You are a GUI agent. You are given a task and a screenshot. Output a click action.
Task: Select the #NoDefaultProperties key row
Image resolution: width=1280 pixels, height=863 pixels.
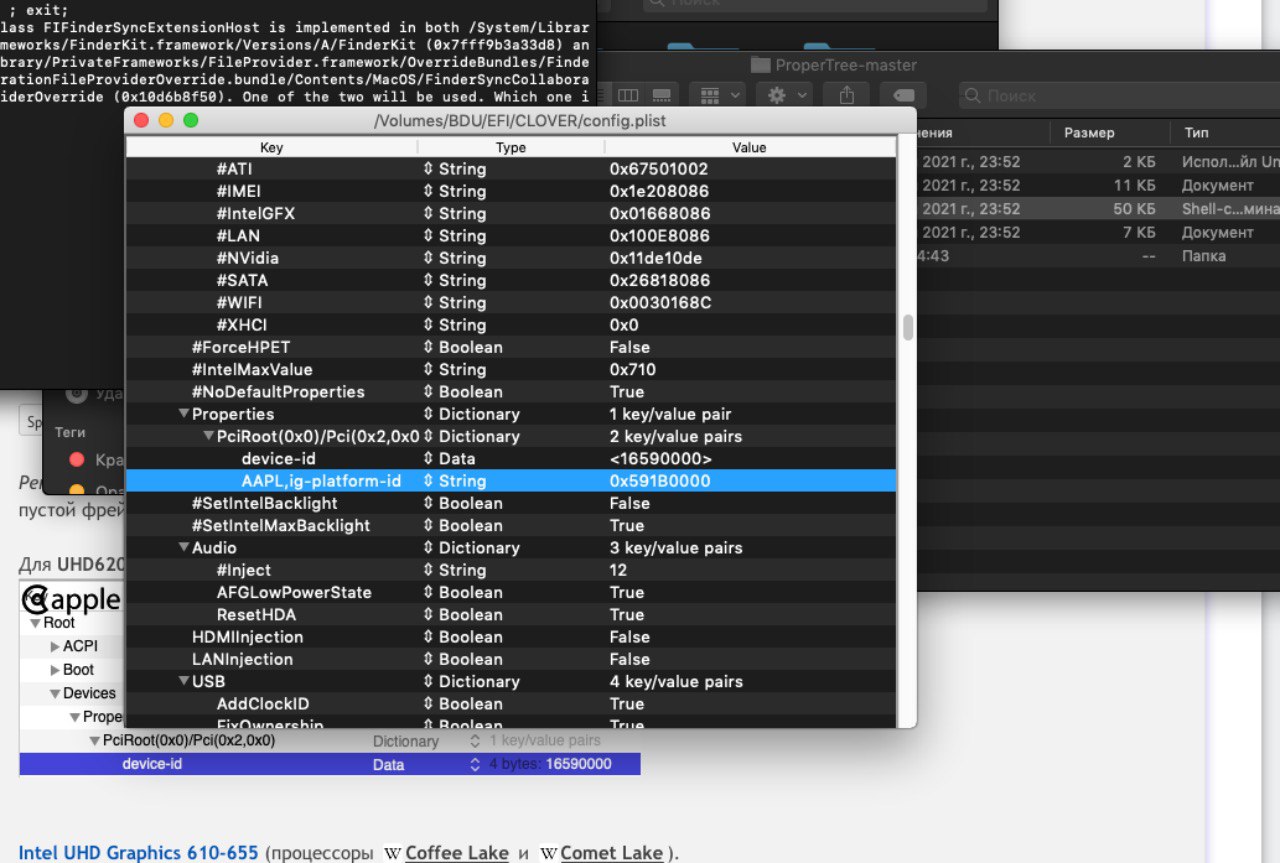[510, 392]
